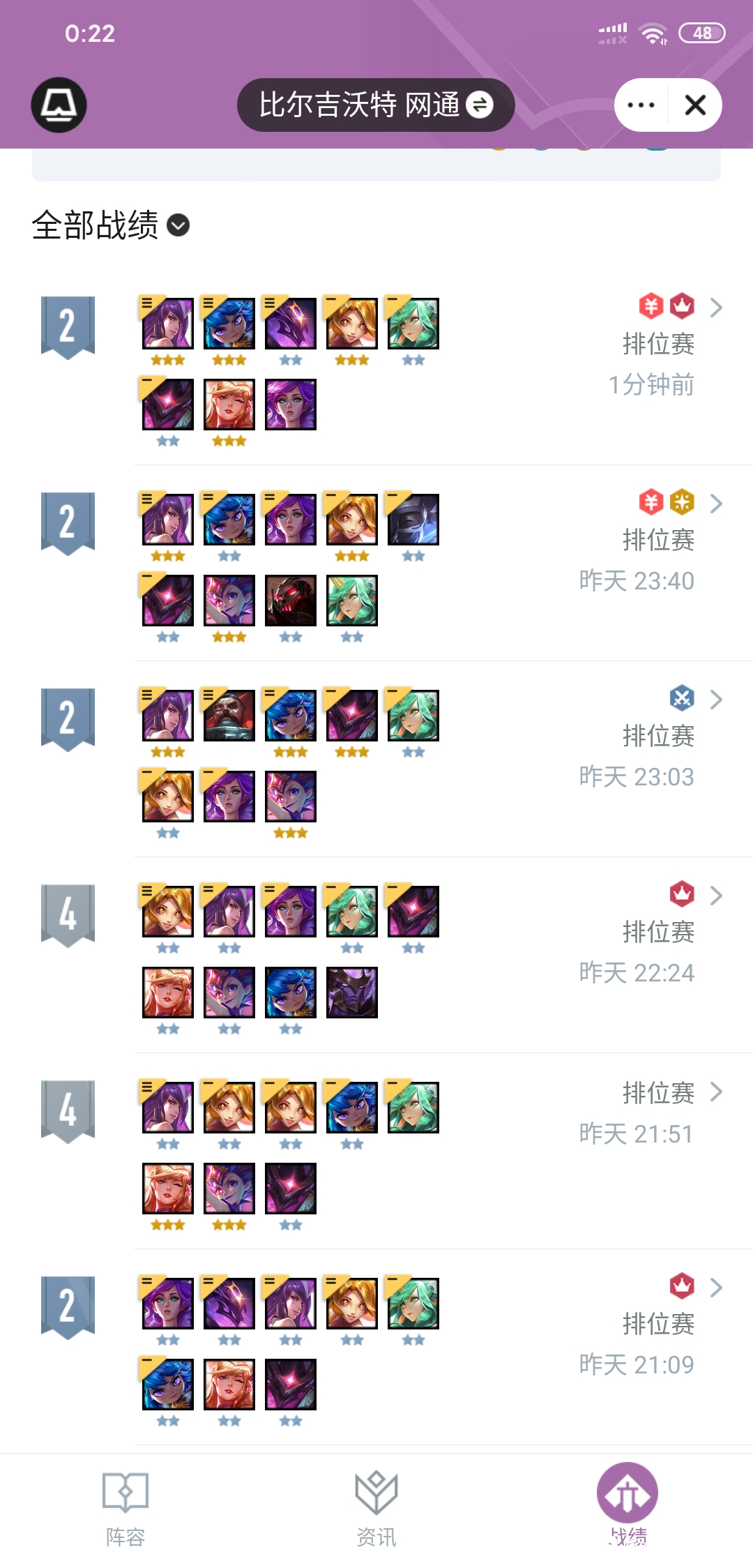
Task: Close the mini program with X button
Action: (695, 105)
